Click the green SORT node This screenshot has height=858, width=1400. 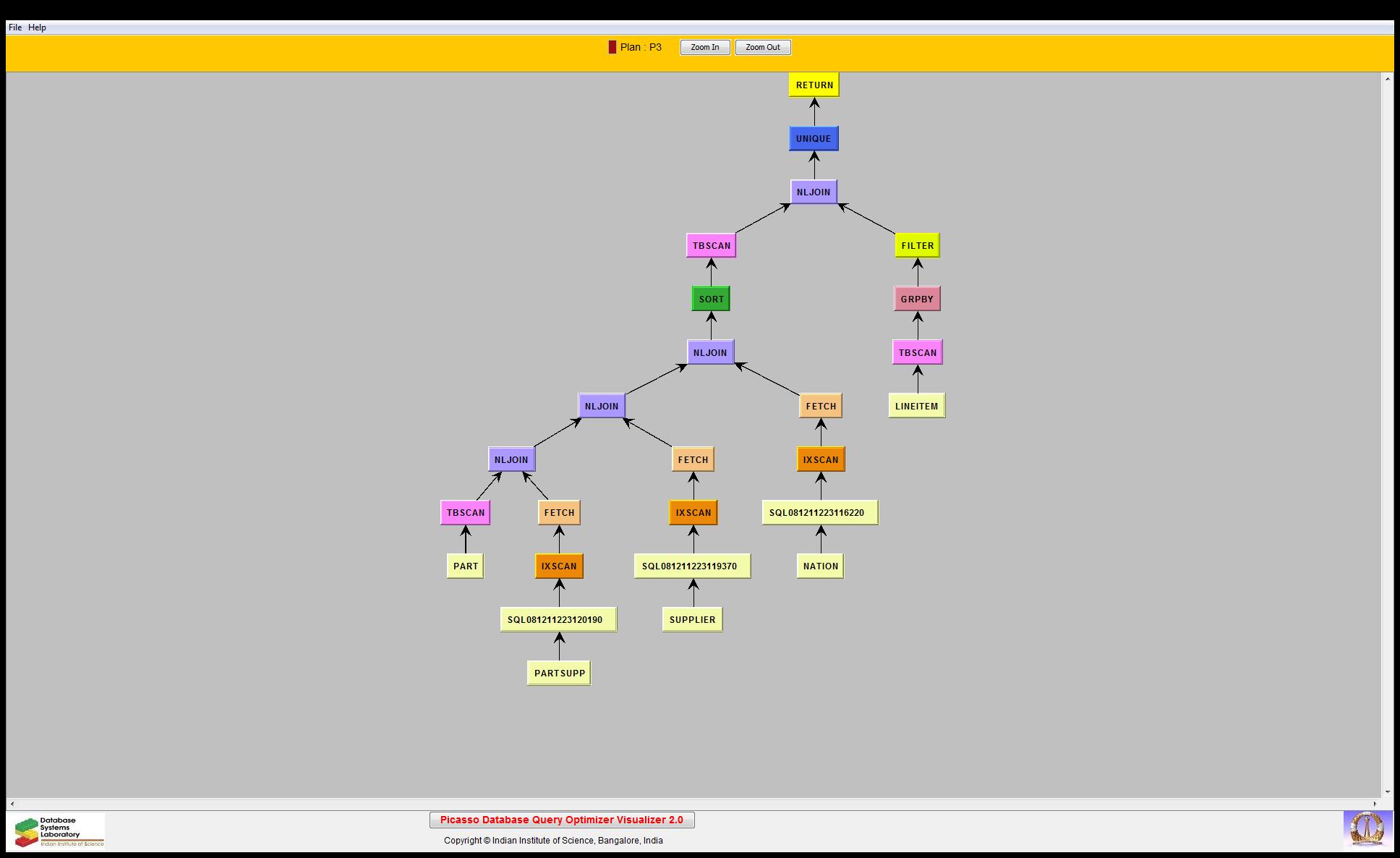click(711, 299)
